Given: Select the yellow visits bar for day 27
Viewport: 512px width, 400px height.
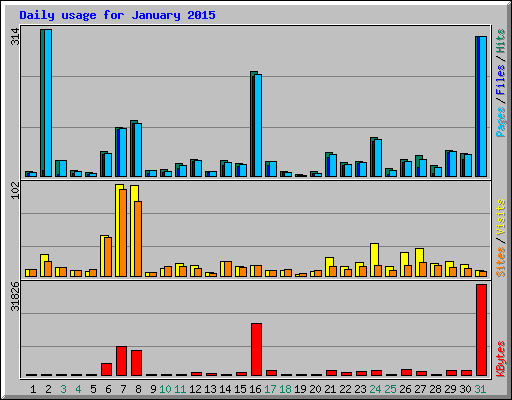Looking at the screenshot, I should [x=417, y=262].
